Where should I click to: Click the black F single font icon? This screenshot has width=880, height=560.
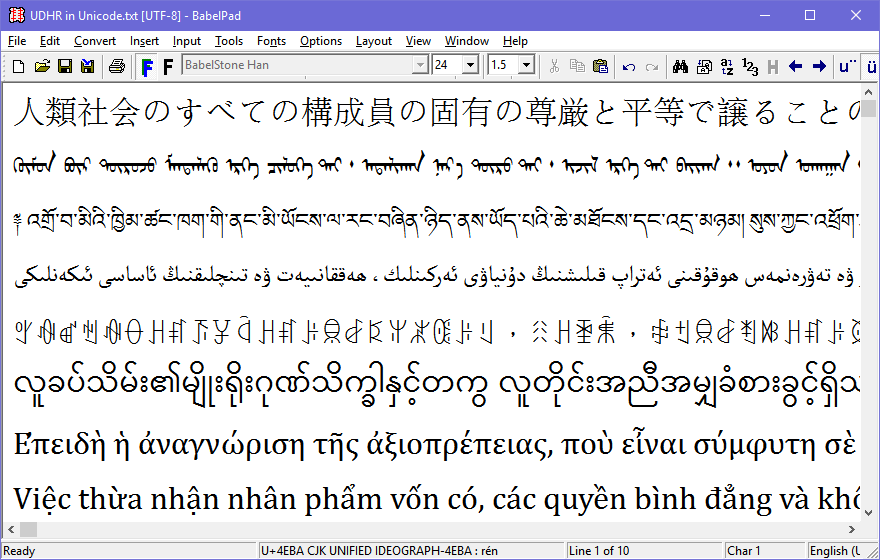point(167,66)
